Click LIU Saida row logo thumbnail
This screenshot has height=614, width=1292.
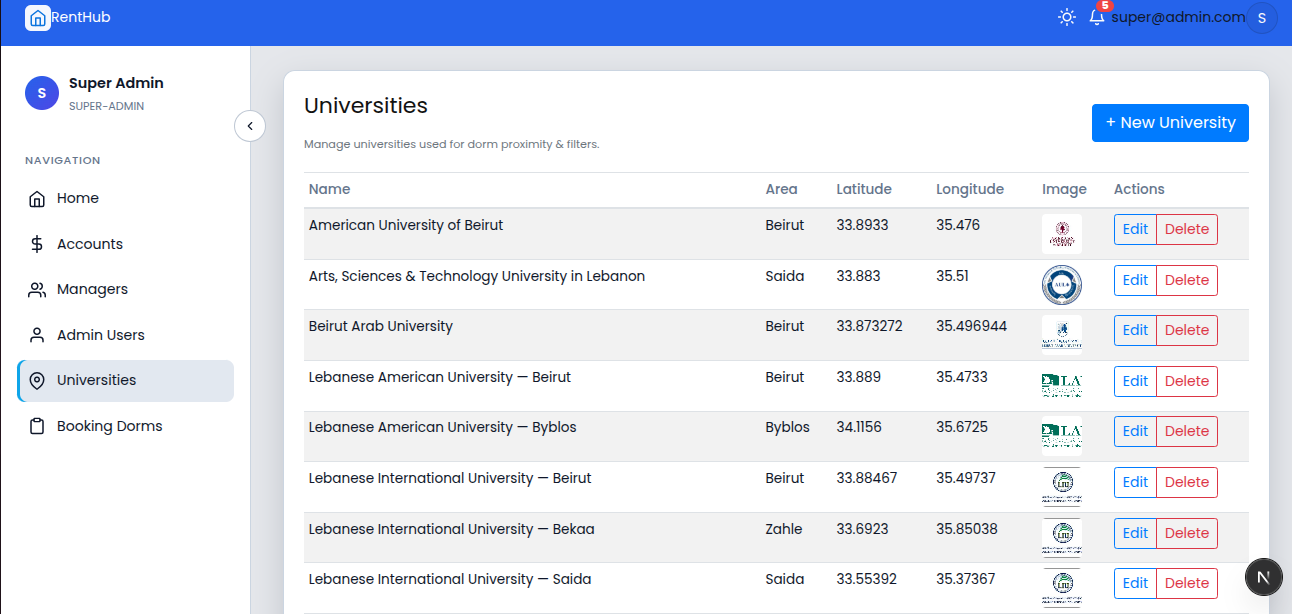tap(1062, 588)
